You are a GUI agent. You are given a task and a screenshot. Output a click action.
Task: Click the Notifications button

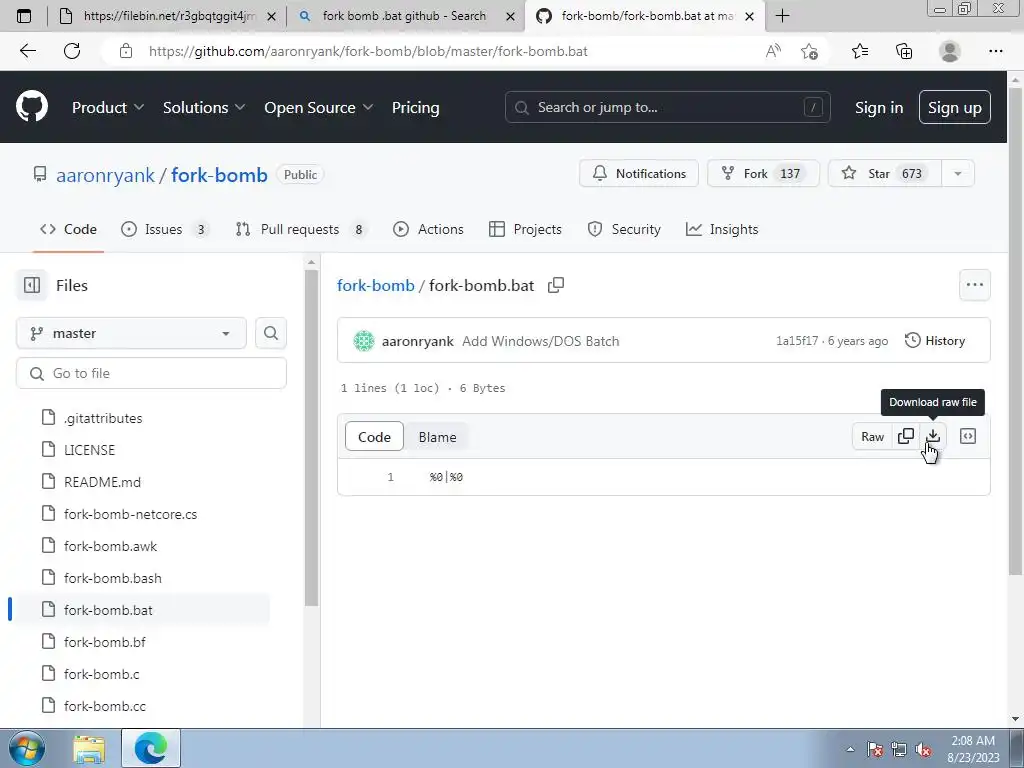click(639, 174)
